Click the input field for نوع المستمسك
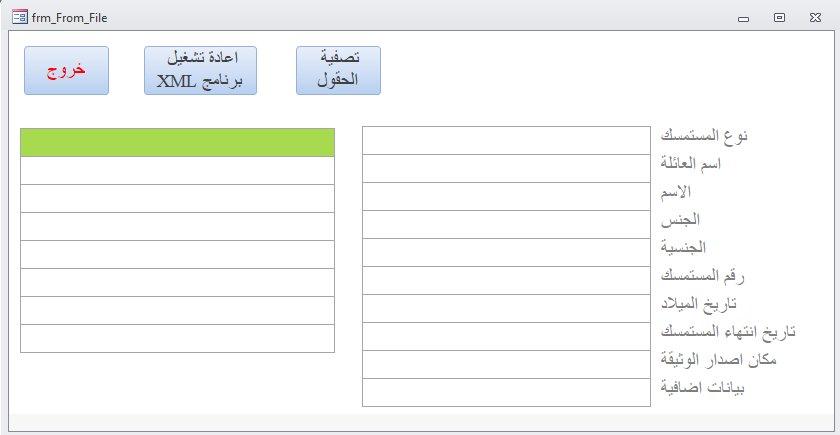 (506, 140)
